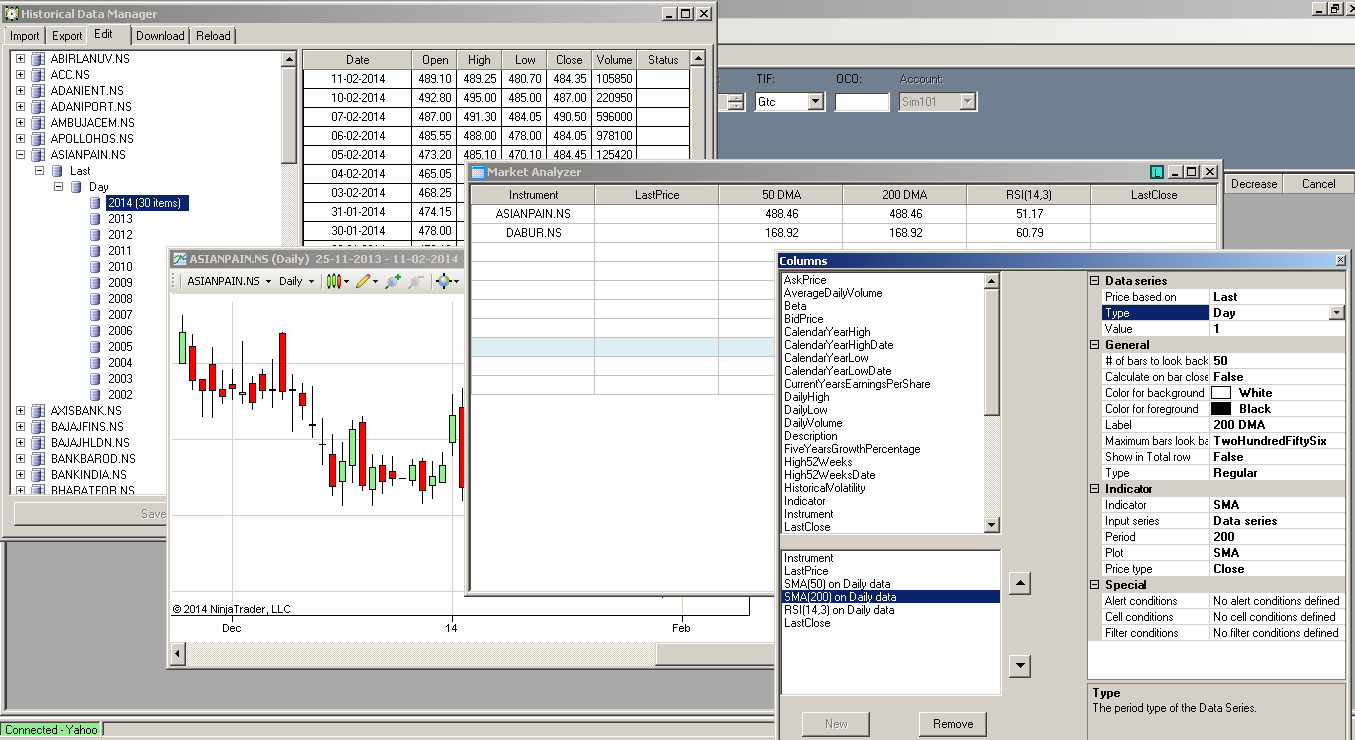Image resolution: width=1355 pixels, height=740 pixels.
Task: Click the database icon beside ACC.NS
Action: (x=38, y=75)
